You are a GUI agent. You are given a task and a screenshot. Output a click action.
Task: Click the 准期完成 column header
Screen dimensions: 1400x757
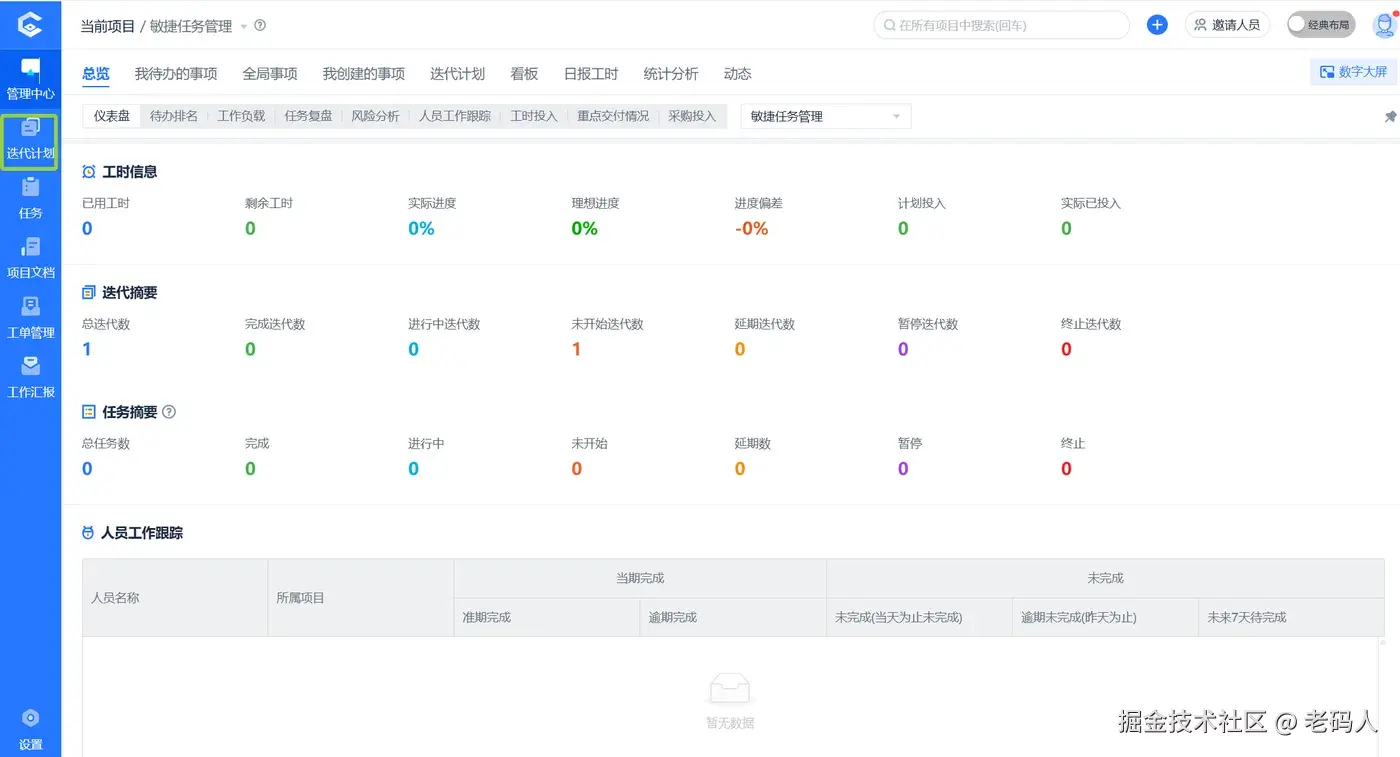tap(547, 617)
